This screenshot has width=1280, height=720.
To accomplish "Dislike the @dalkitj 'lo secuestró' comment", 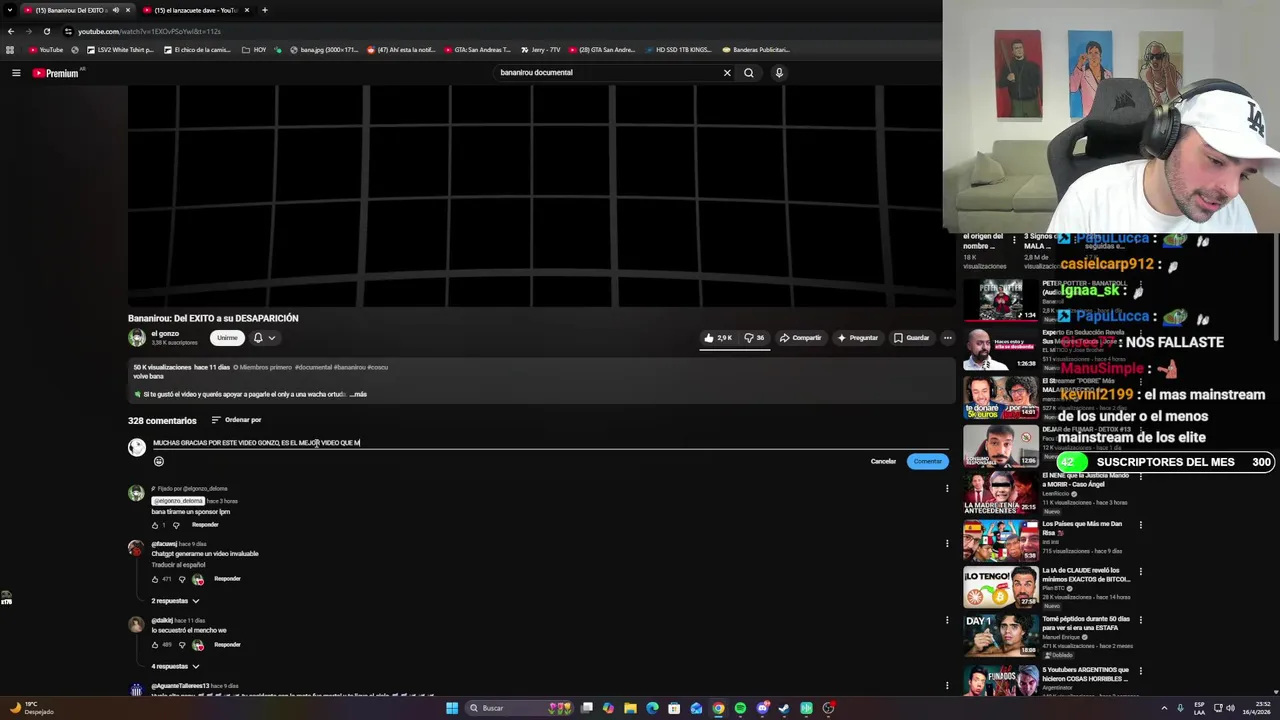I will pos(182,645).
